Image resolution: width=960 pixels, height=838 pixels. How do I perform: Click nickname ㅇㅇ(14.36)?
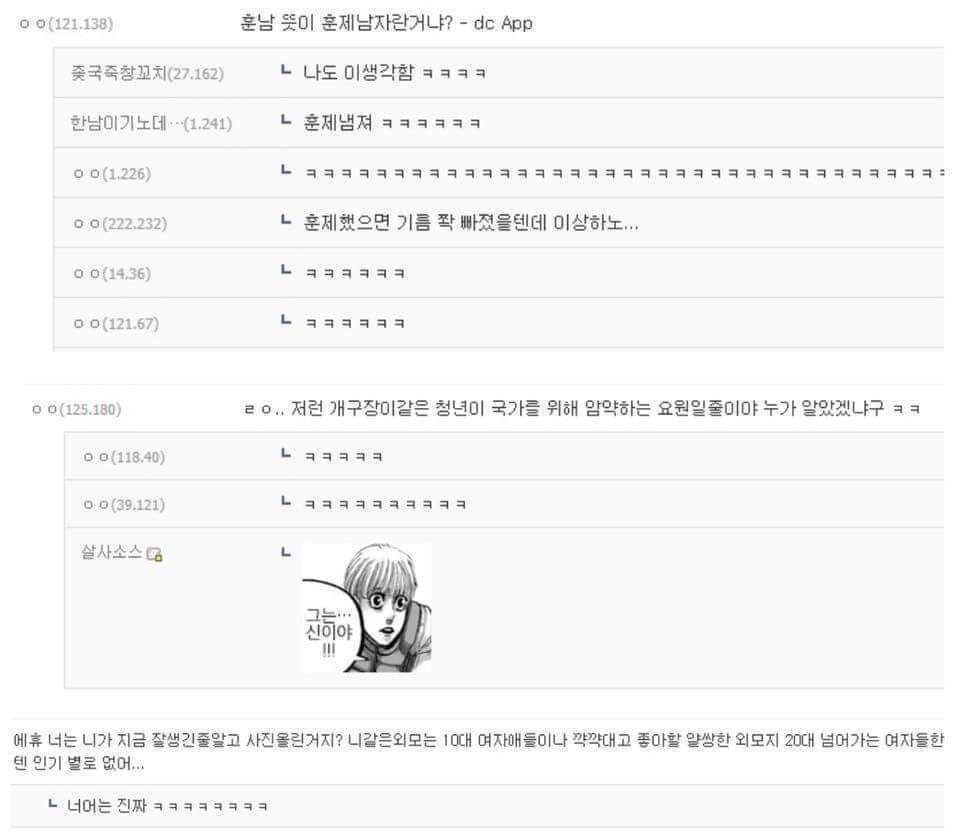pos(112,274)
